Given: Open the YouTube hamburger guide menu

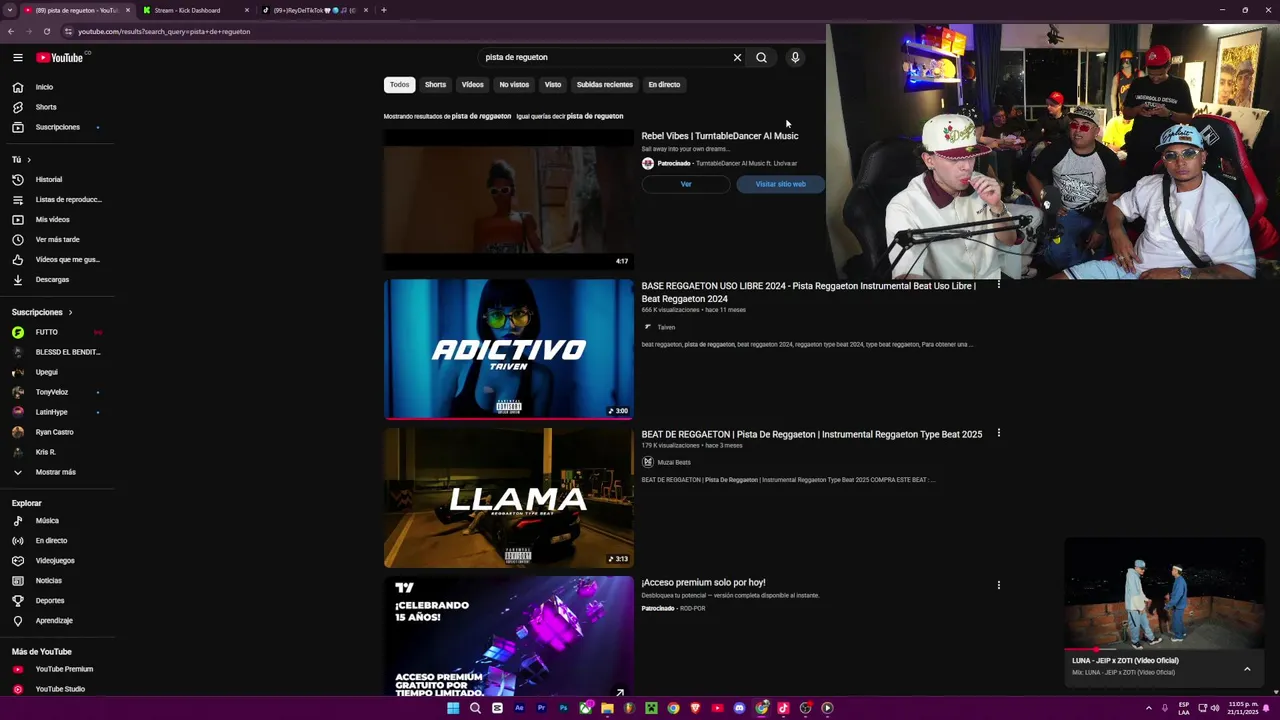Looking at the screenshot, I should (x=17, y=57).
